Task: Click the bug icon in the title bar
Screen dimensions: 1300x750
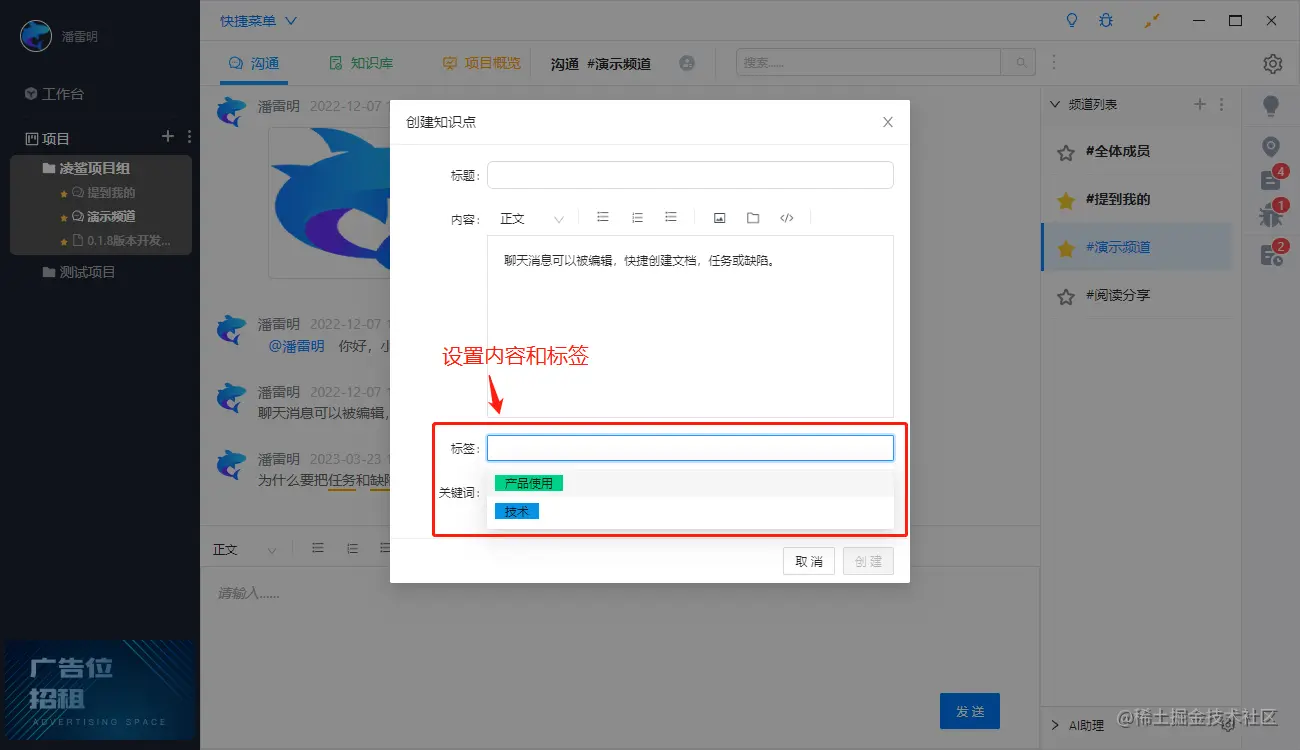Action: tap(1105, 20)
